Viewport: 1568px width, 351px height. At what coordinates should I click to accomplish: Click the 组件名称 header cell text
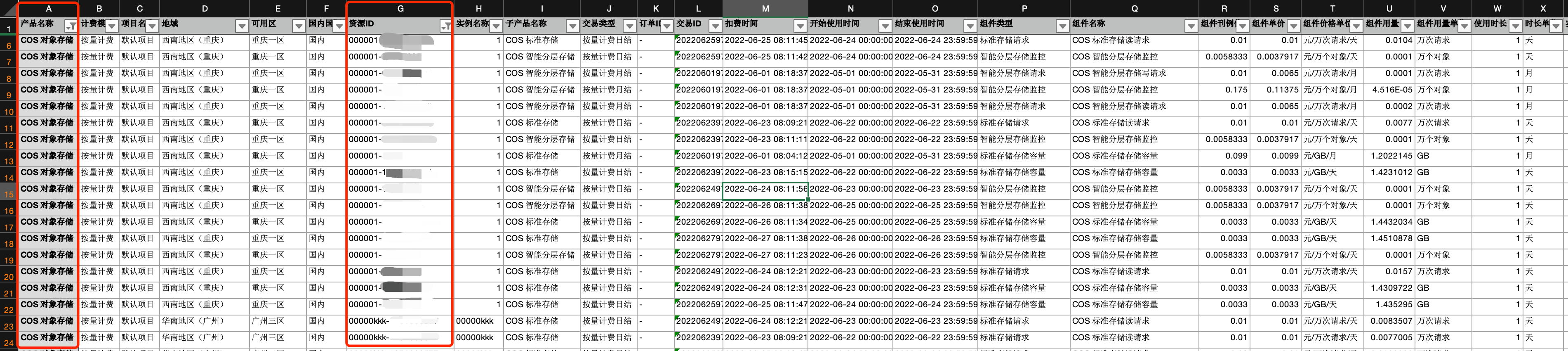(1088, 24)
